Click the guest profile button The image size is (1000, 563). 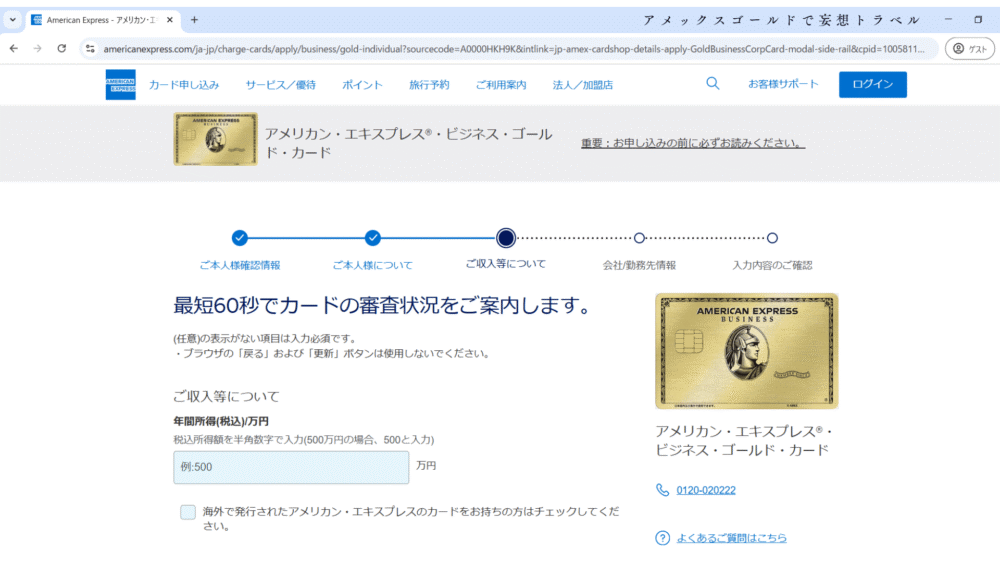[969, 48]
